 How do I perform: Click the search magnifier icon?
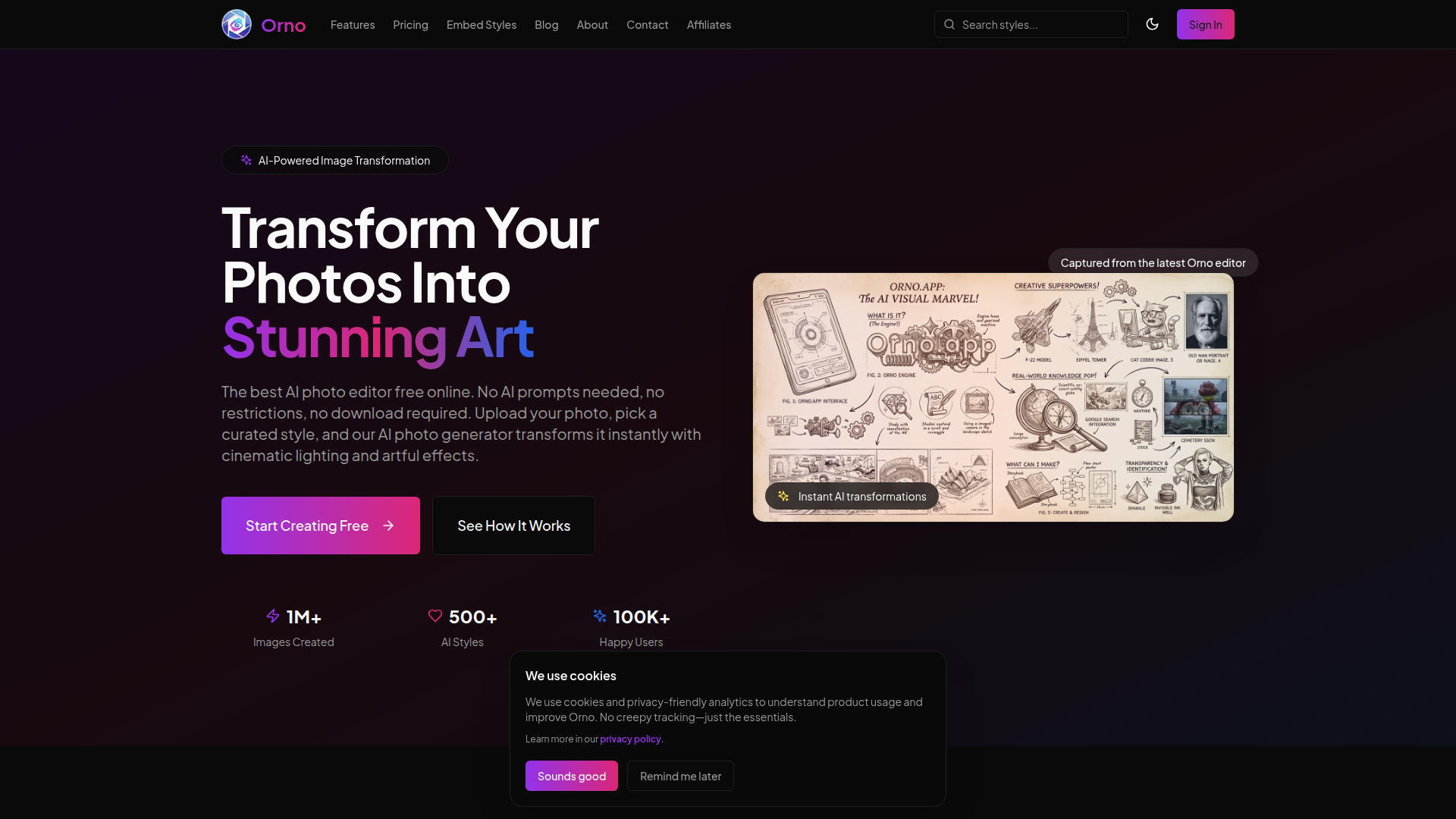(949, 24)
